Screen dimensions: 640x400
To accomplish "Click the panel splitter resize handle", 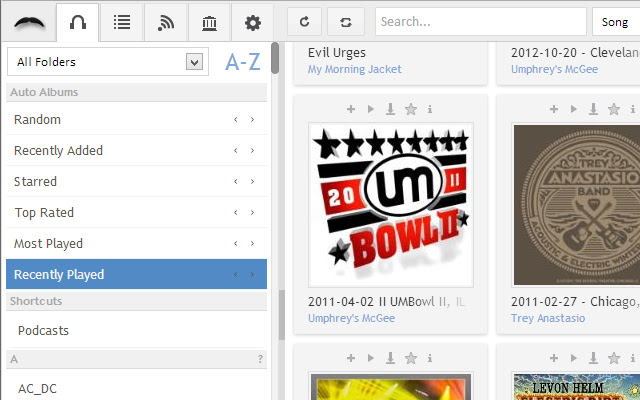I will tap(282, 315).
